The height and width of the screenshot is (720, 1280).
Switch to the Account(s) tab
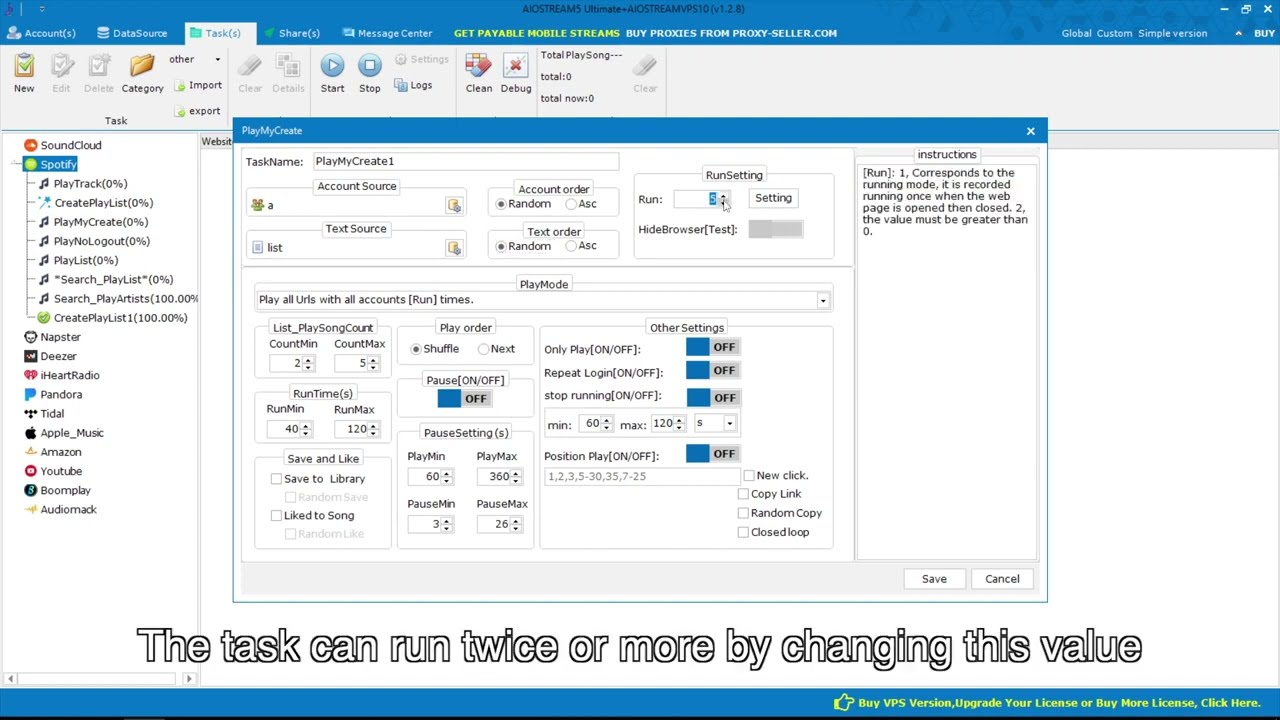coord(40,33)
